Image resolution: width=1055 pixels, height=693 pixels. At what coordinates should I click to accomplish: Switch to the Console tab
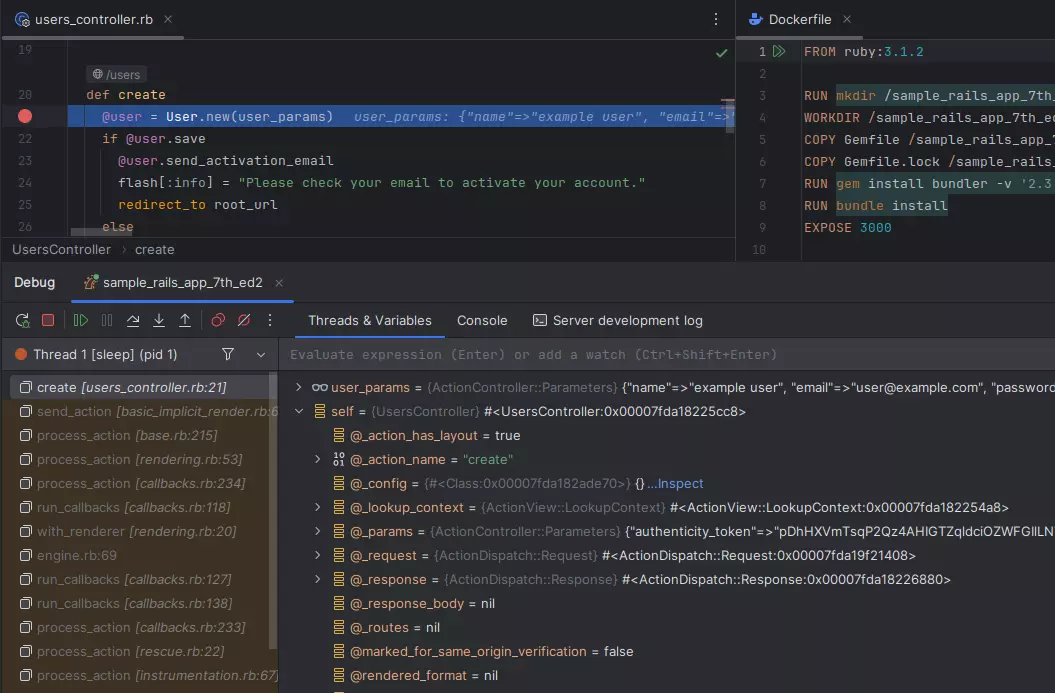click(x=482, y=321)
